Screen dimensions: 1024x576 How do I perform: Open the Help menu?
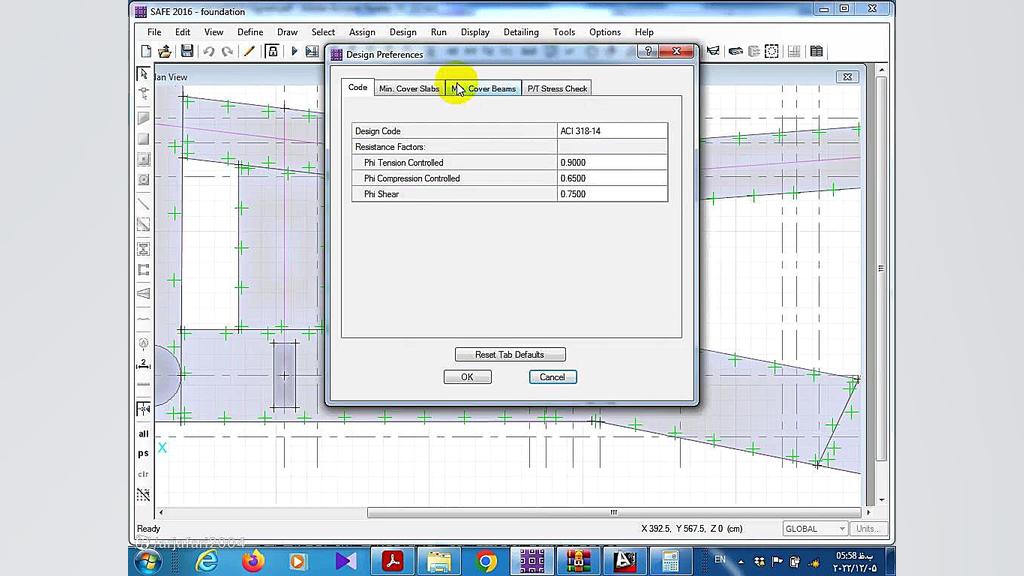pos(644,32)
